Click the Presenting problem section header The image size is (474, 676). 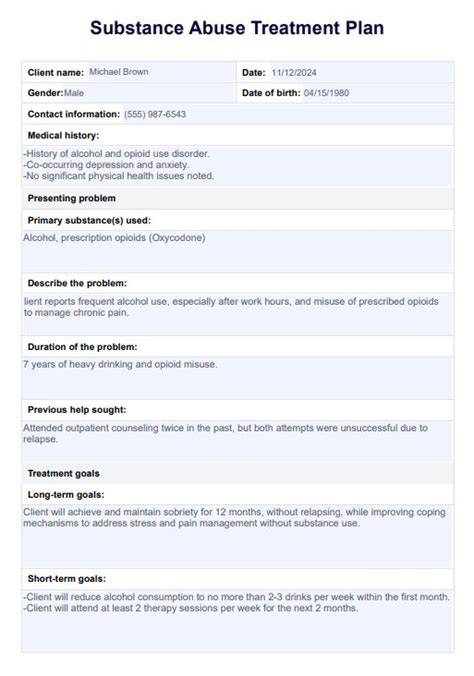pos(72,198)
